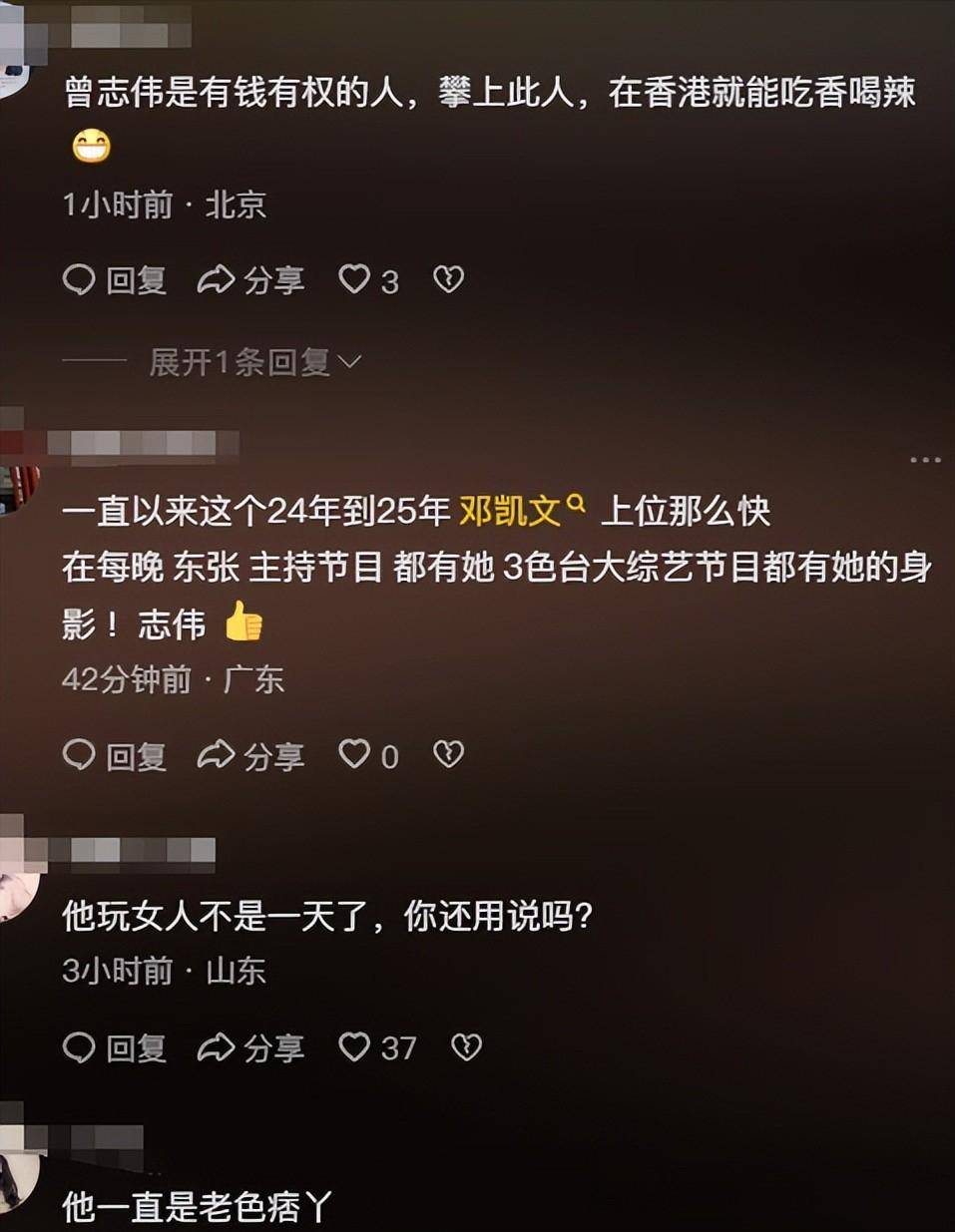955x1232 pixels.
Task: Open three-dot options menu for 广东 comment
Action: 925,460
